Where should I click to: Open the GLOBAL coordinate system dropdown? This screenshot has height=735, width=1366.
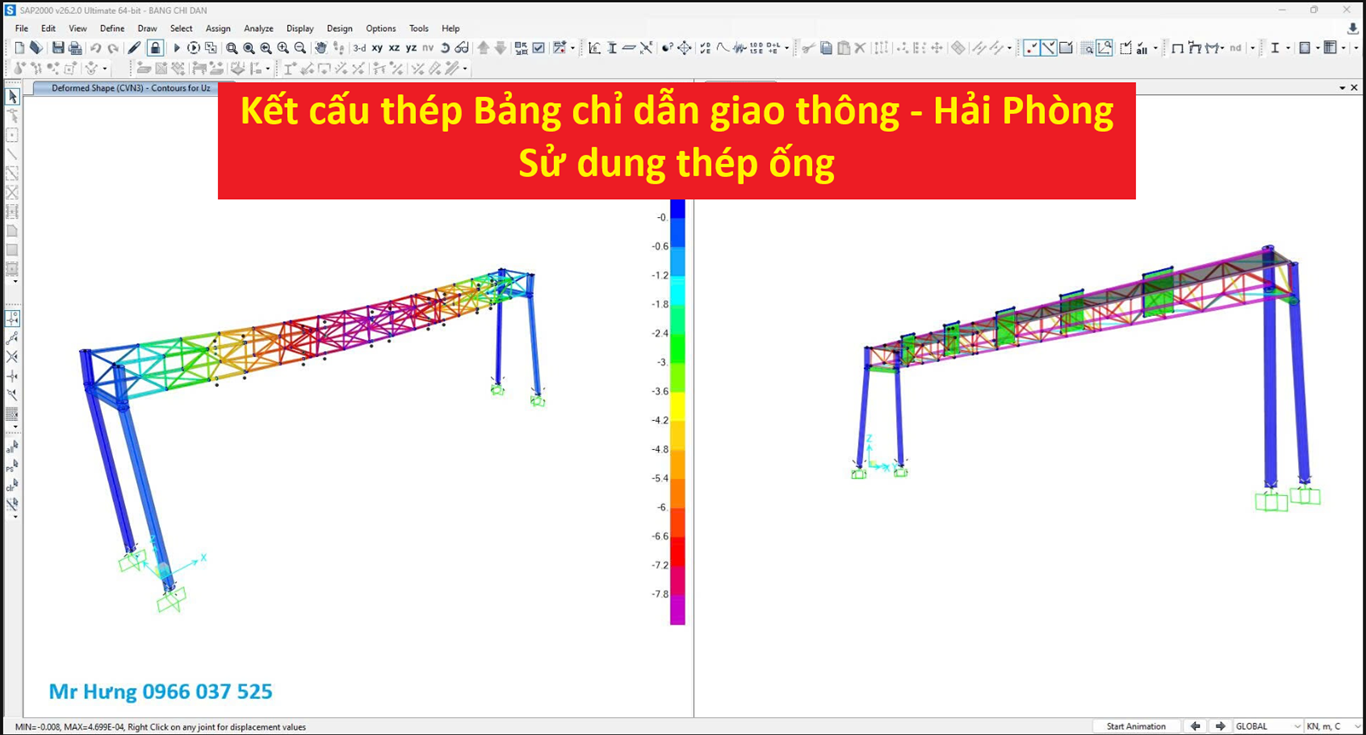[1267, 726]
